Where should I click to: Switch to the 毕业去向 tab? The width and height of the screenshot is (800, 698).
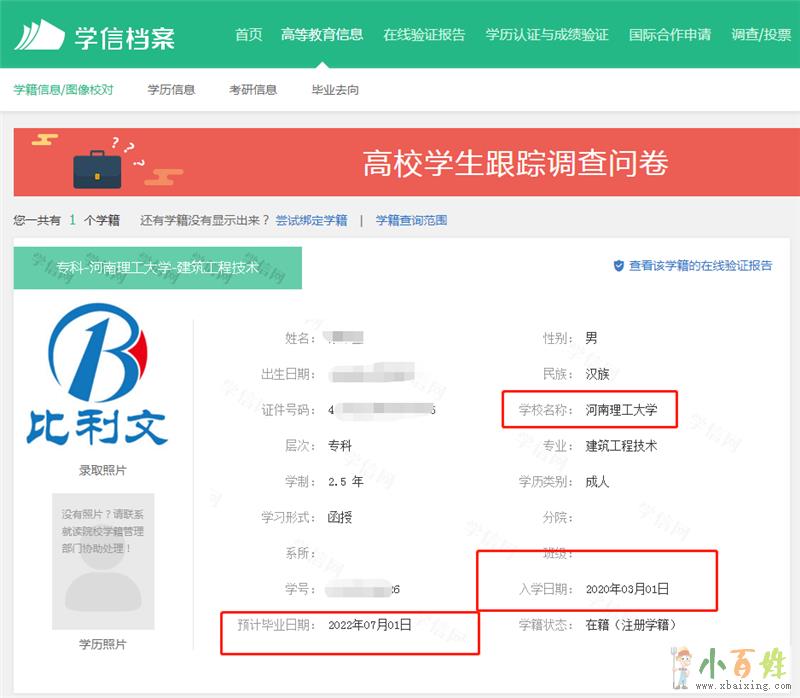coord(335,90)
